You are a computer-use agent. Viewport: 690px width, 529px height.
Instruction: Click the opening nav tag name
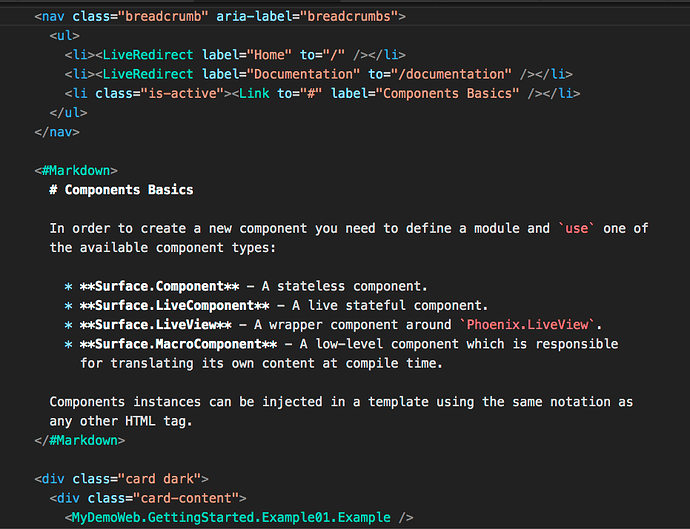pyautogui.click(x=53, y=17)
